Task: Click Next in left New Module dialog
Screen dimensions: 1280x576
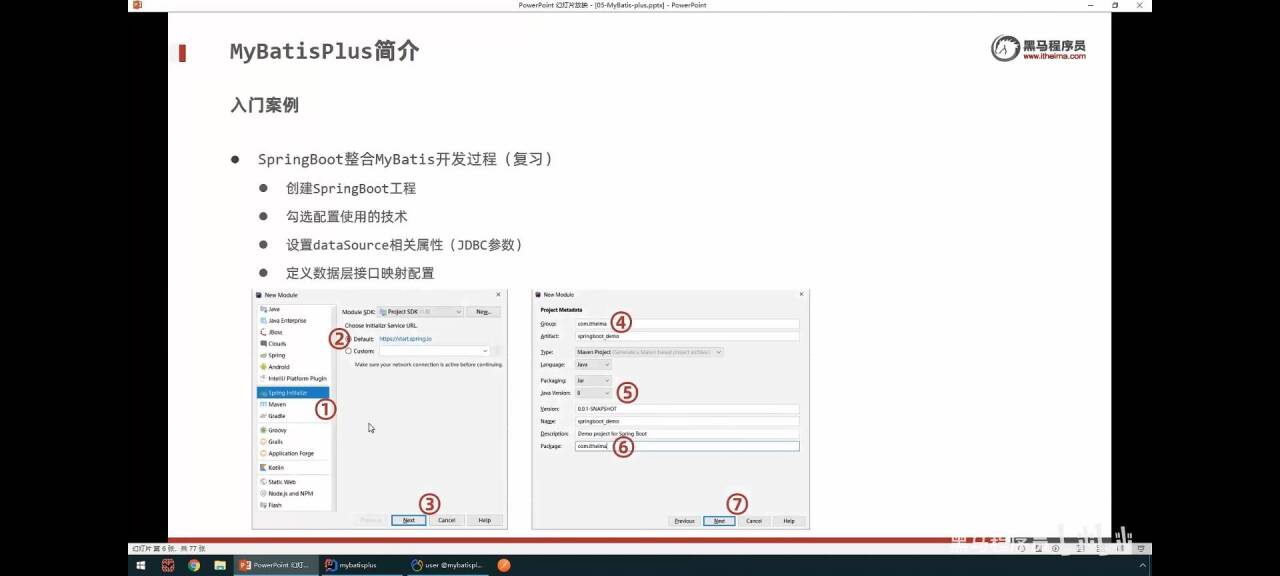Action: 409,520
